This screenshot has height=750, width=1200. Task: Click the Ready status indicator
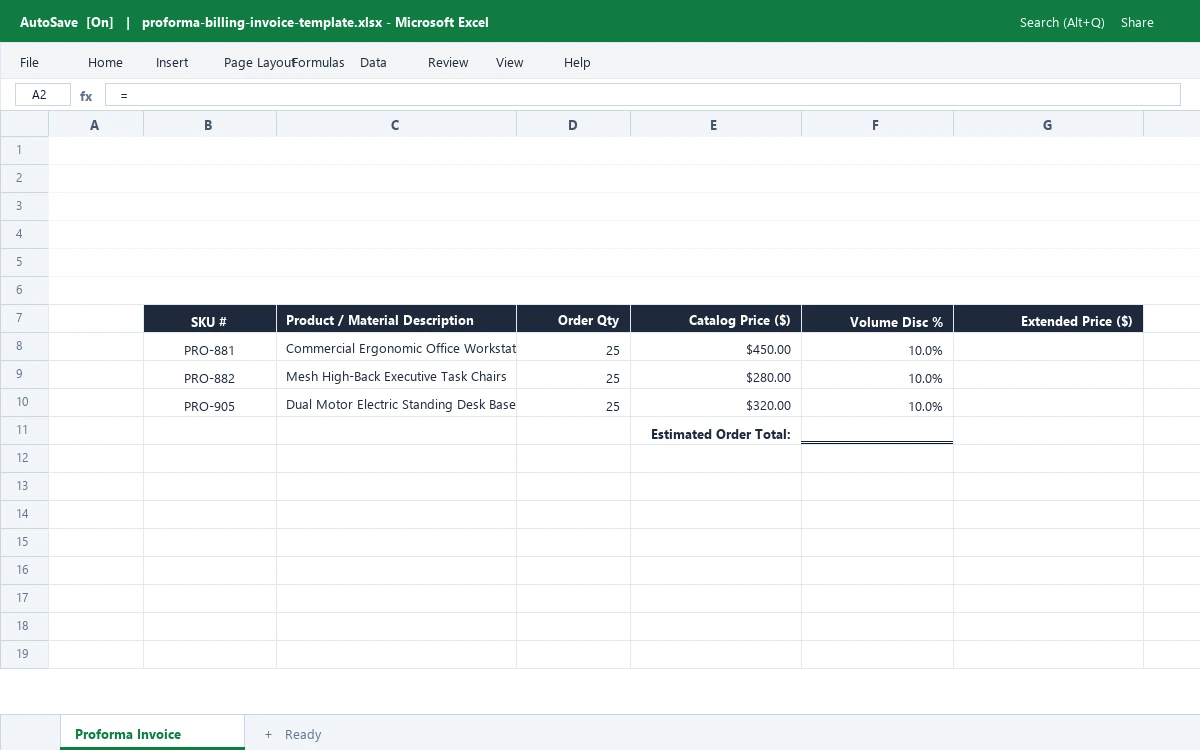[x=303, y=734]
